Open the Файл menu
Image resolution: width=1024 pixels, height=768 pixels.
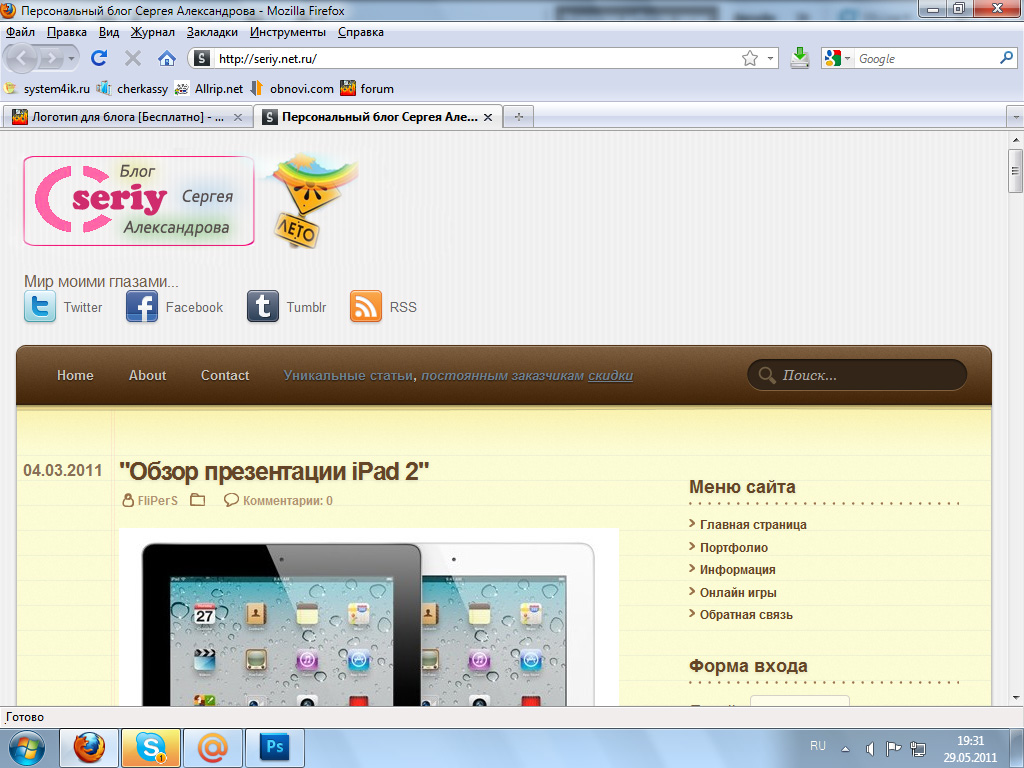pos(20,32)
